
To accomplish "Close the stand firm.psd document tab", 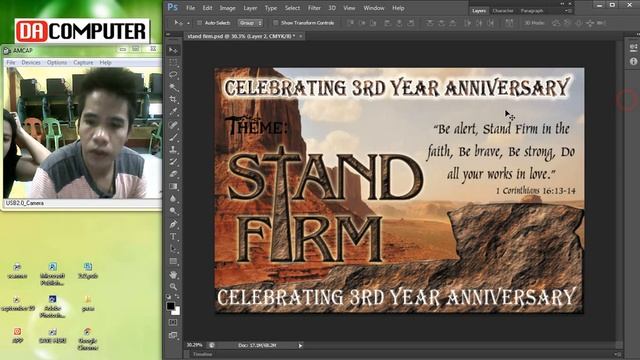I will coord(301,36).
